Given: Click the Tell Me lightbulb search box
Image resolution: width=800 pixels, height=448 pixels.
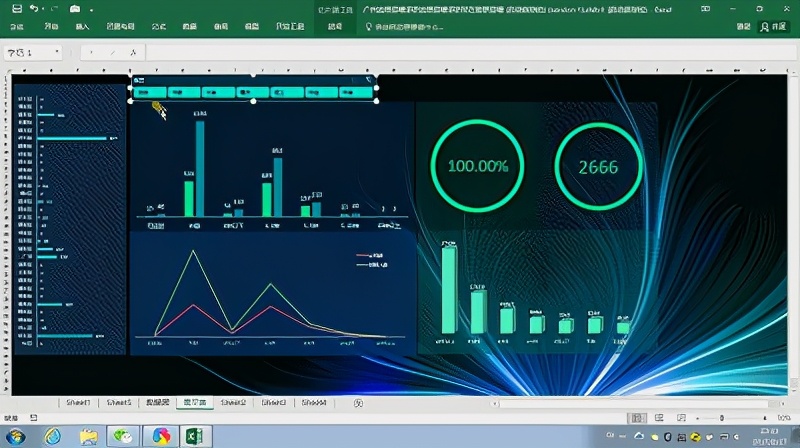Looking at the screenshot, I should click(404, 27).
